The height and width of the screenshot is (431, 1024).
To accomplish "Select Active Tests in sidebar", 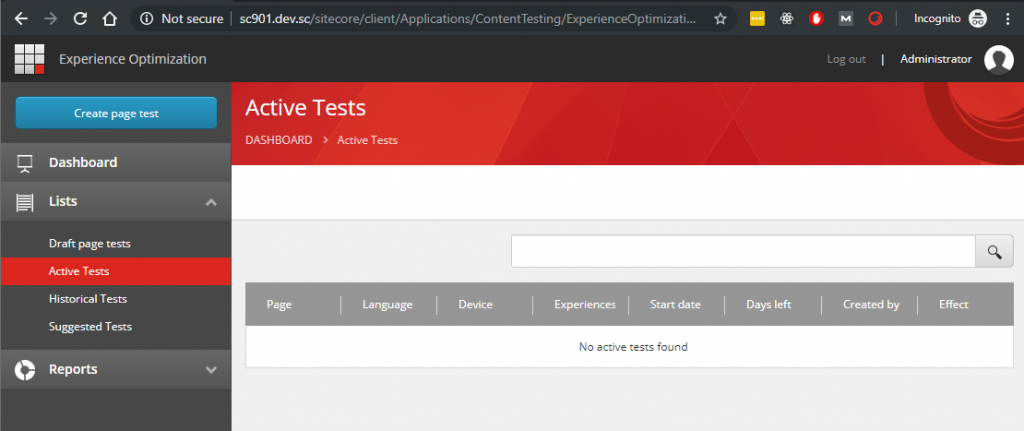I will 79,271.
